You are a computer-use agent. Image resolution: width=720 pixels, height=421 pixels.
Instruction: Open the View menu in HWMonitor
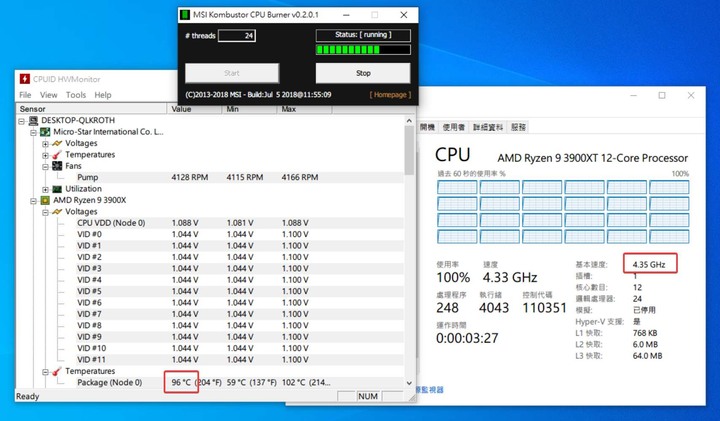pos(49,95)
